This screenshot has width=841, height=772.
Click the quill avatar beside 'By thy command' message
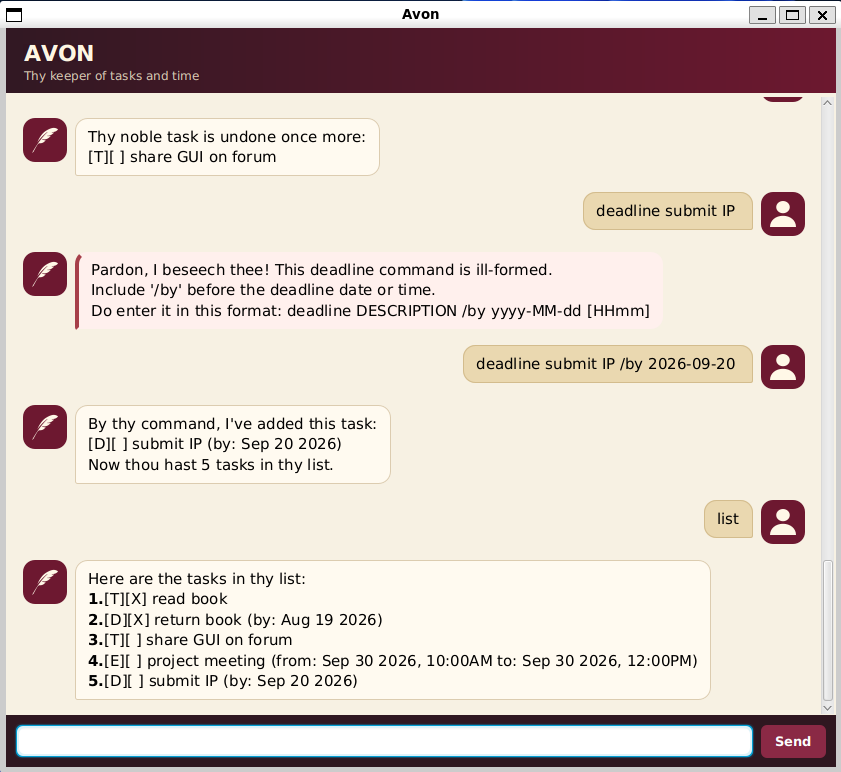(45, 427)
